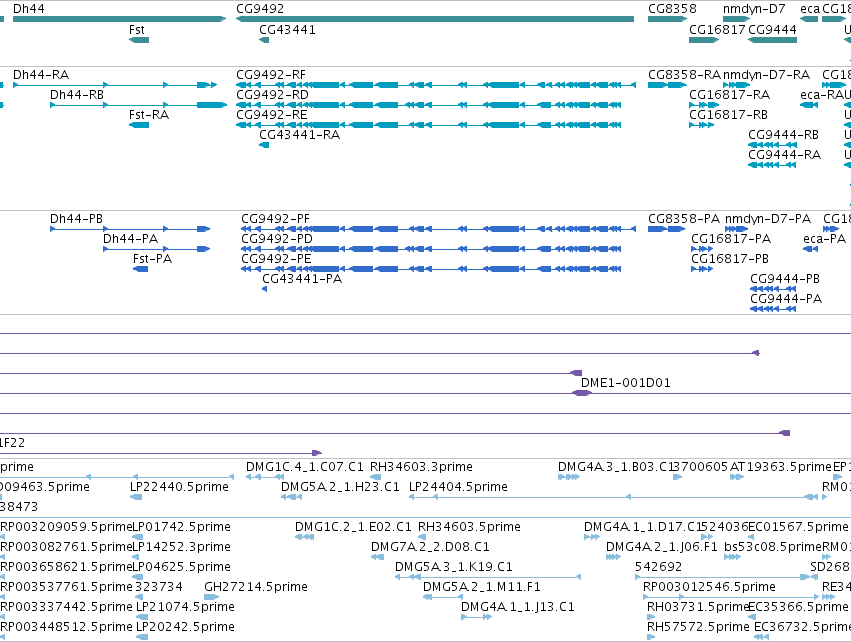
Task: Click the CG8358-RA transcript label
Action: (x=684, y=75)
